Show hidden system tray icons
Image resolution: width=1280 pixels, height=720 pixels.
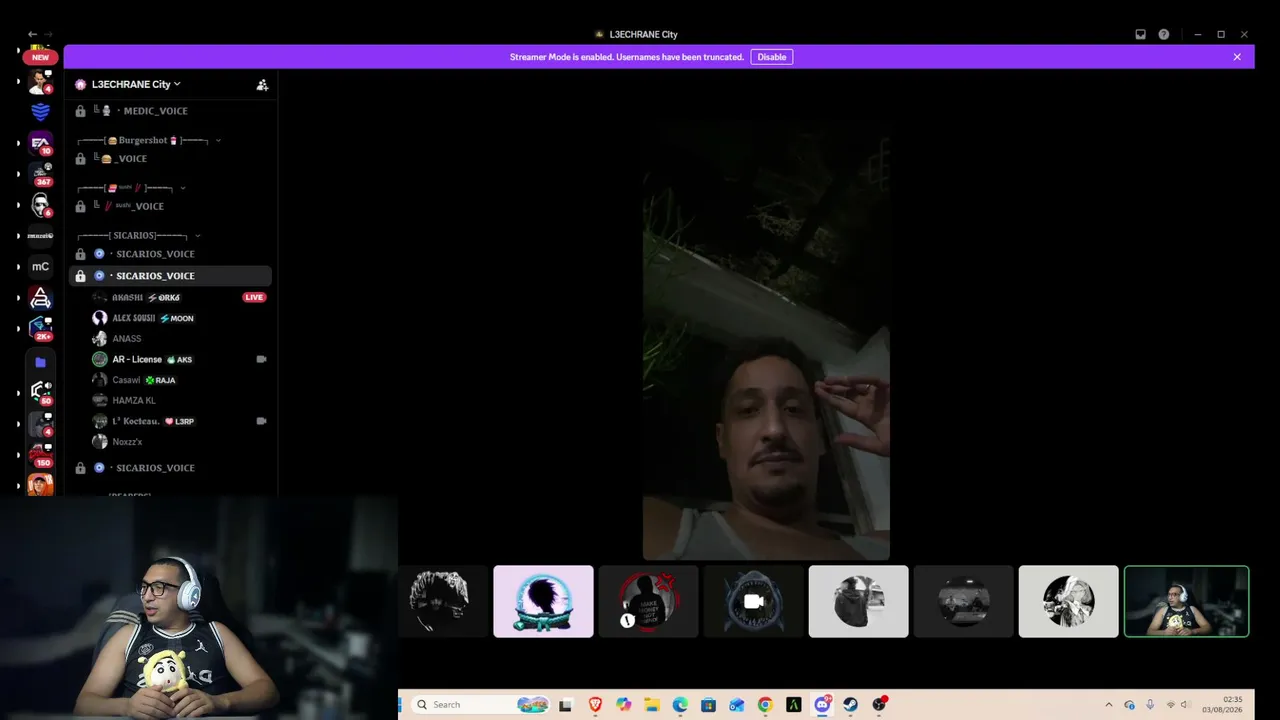[1108, 705]
